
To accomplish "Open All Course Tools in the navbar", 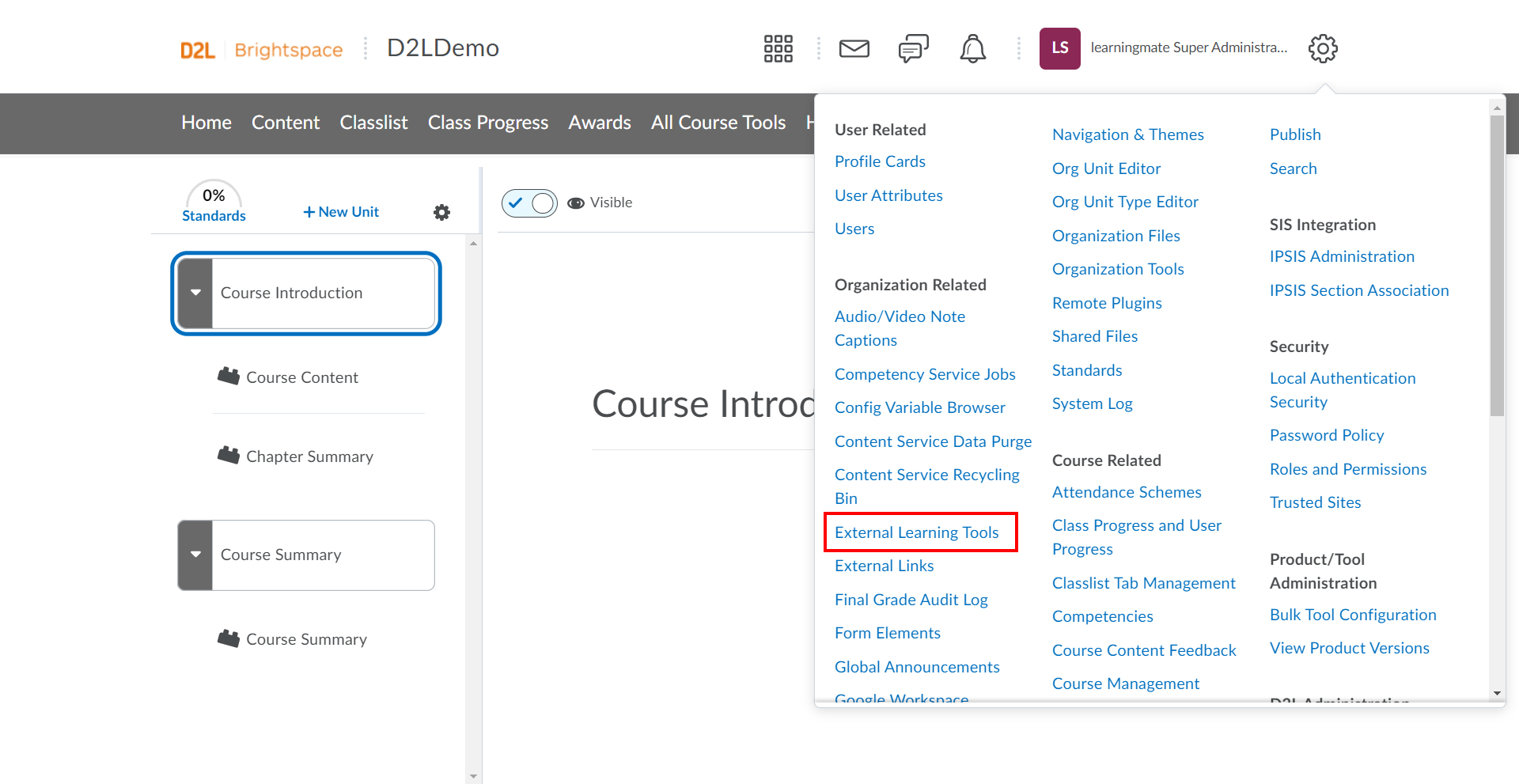I will pyautogui.click(x=718, y=123).
